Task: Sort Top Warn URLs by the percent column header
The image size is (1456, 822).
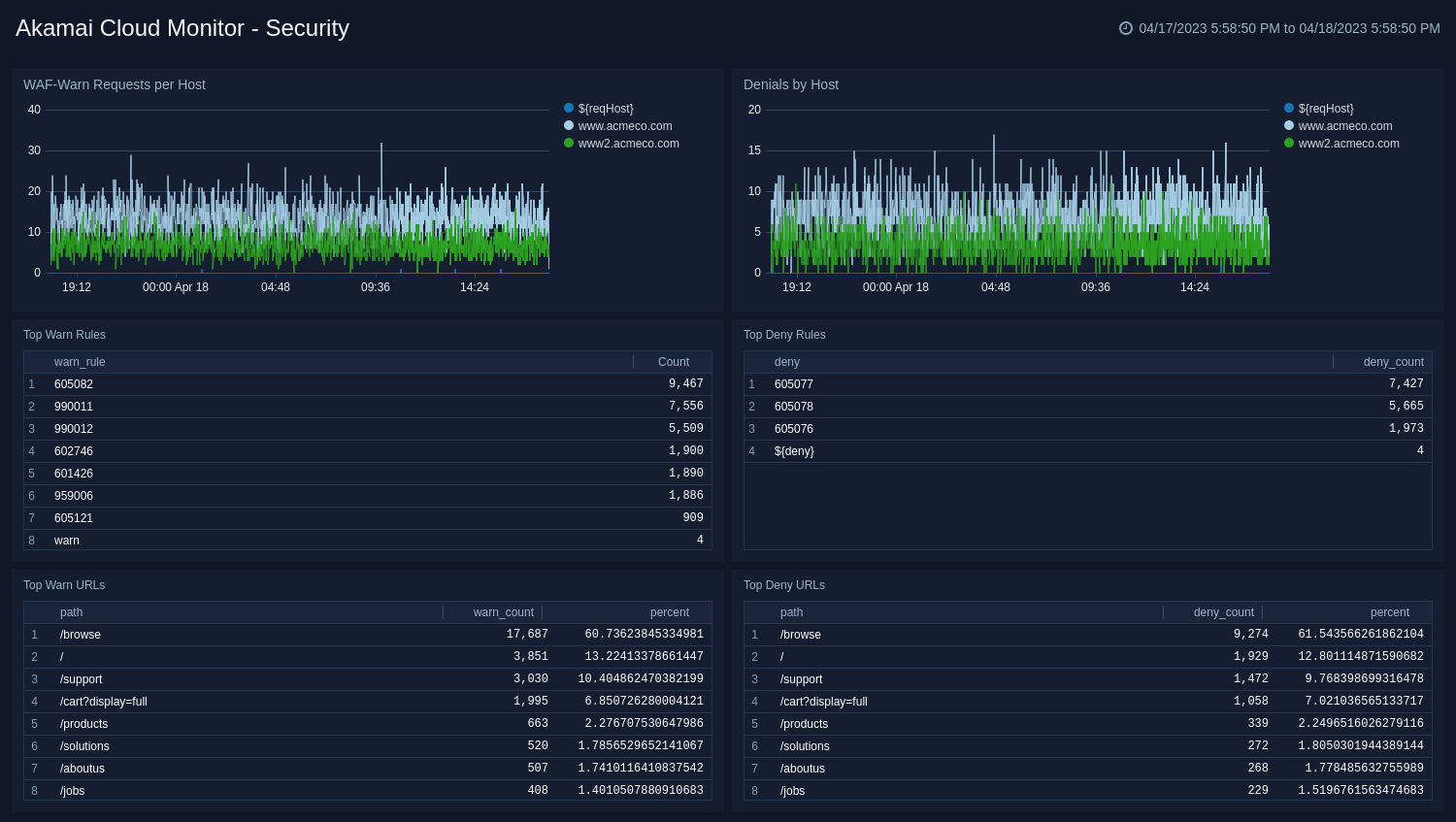Action: tap(670, 611)
